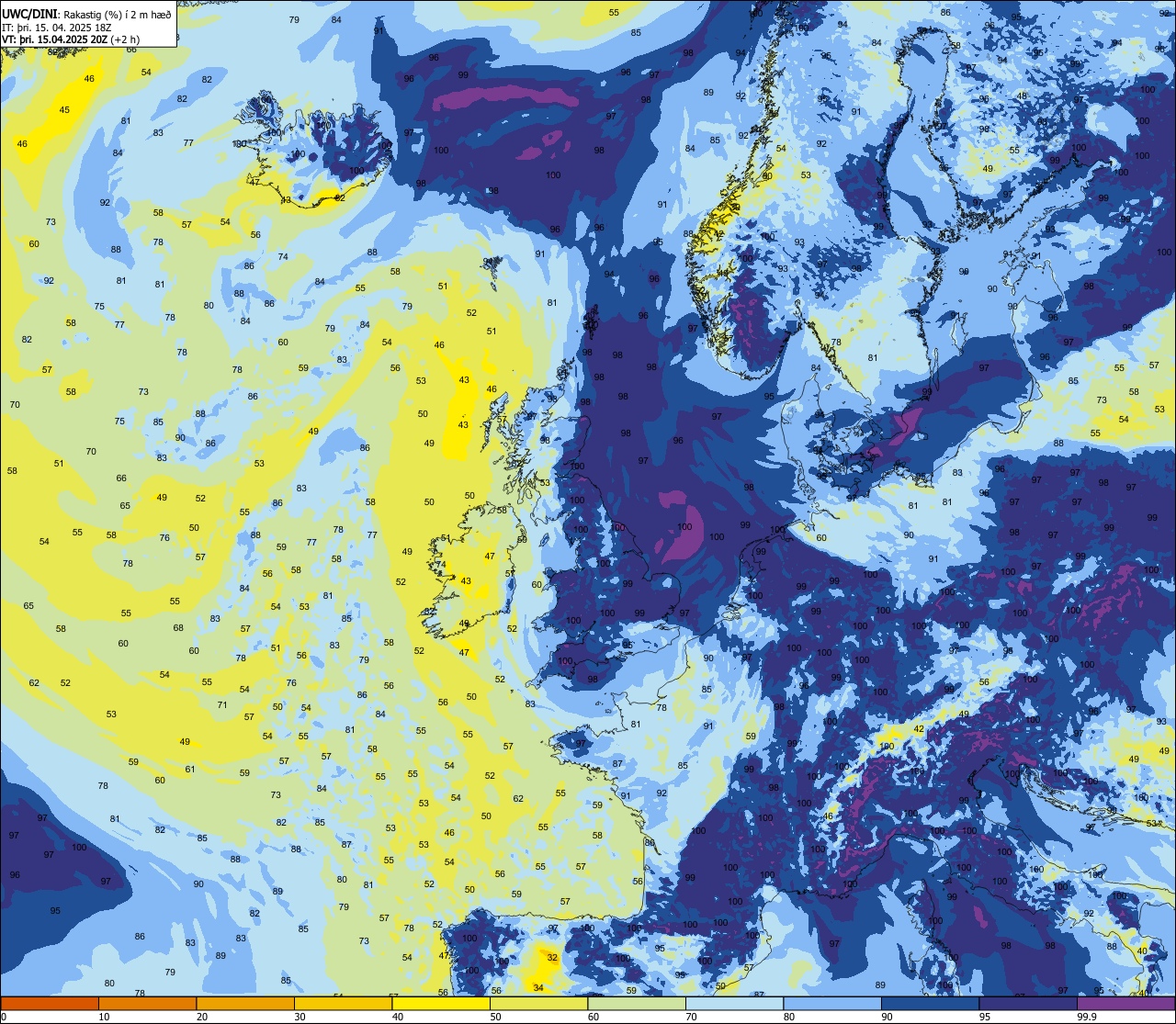Image resolution: width=1176 pixels, height=1024 pixels.
Task: Click the 'VT: þri. 15.04.2025 20Z (+2 h)' line
Action: [x=71, y=39]
